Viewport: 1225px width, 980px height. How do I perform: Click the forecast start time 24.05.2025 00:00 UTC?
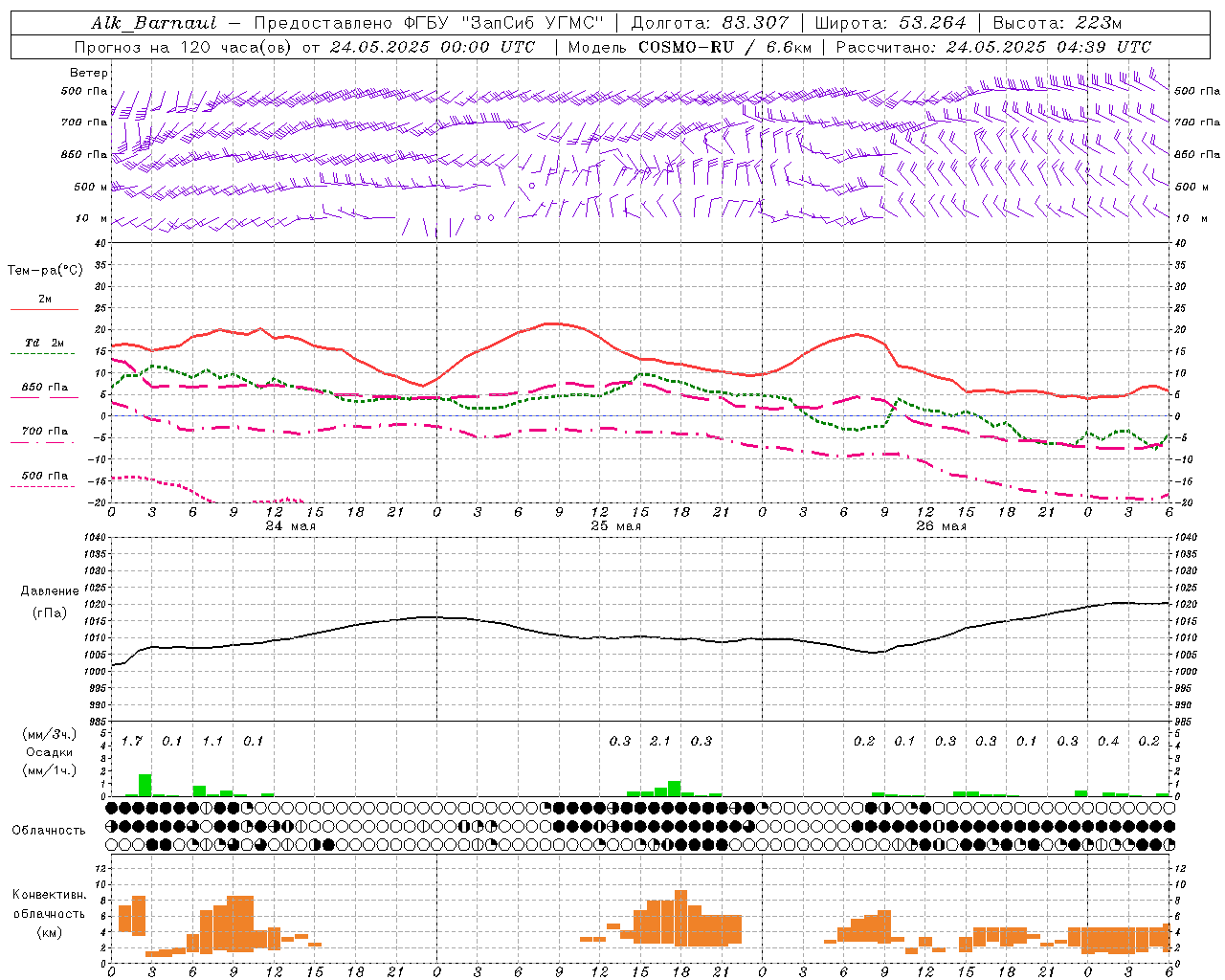pos(432,47)
